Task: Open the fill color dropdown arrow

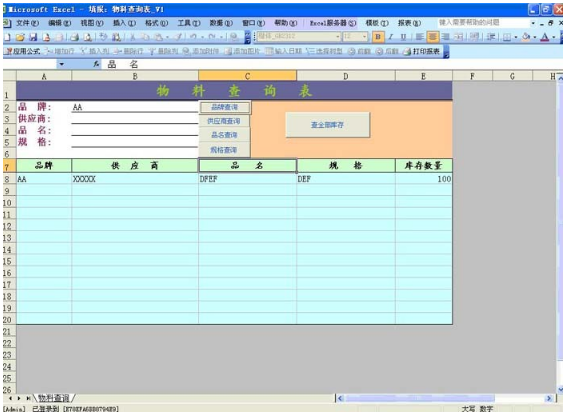Action: 535,37
